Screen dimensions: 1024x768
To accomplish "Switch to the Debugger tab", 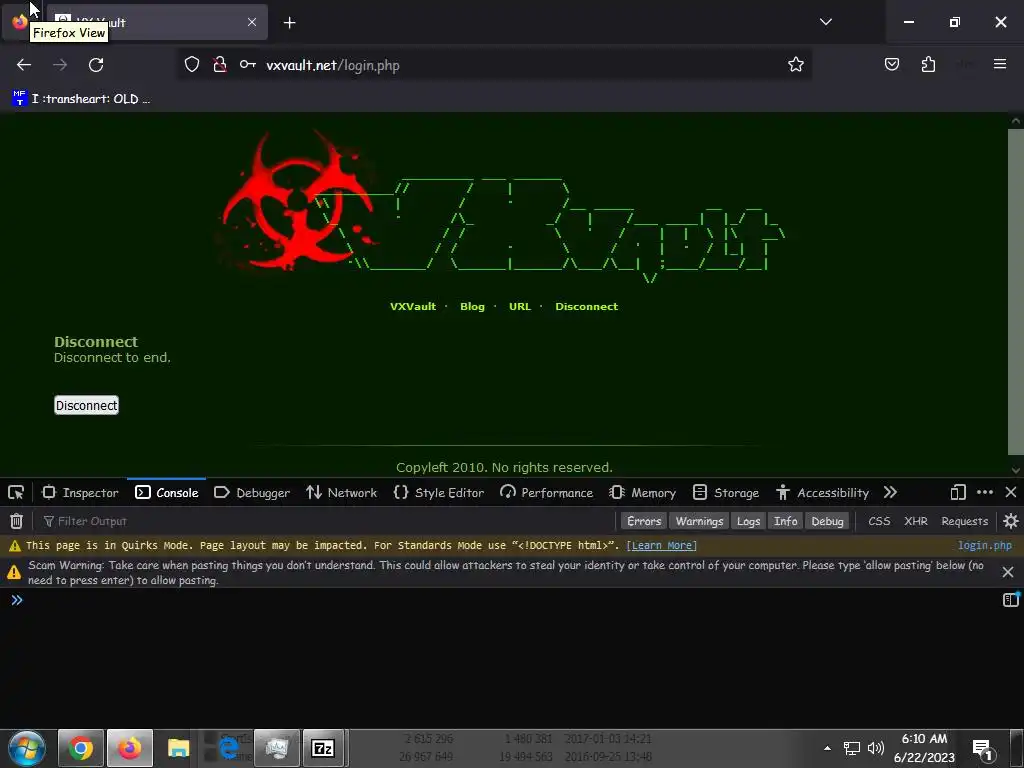I will (x=252, y=492).
